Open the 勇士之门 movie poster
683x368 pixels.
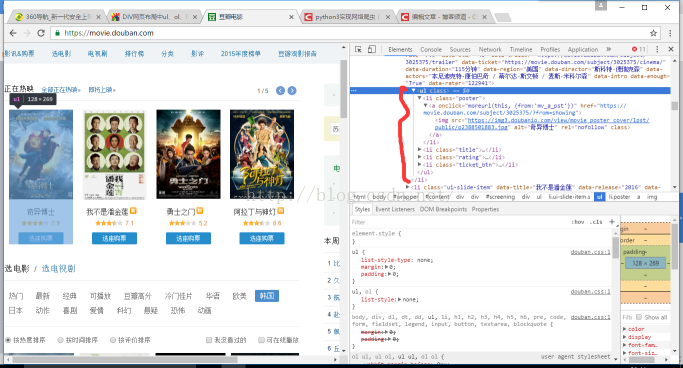tap(189, 154)
